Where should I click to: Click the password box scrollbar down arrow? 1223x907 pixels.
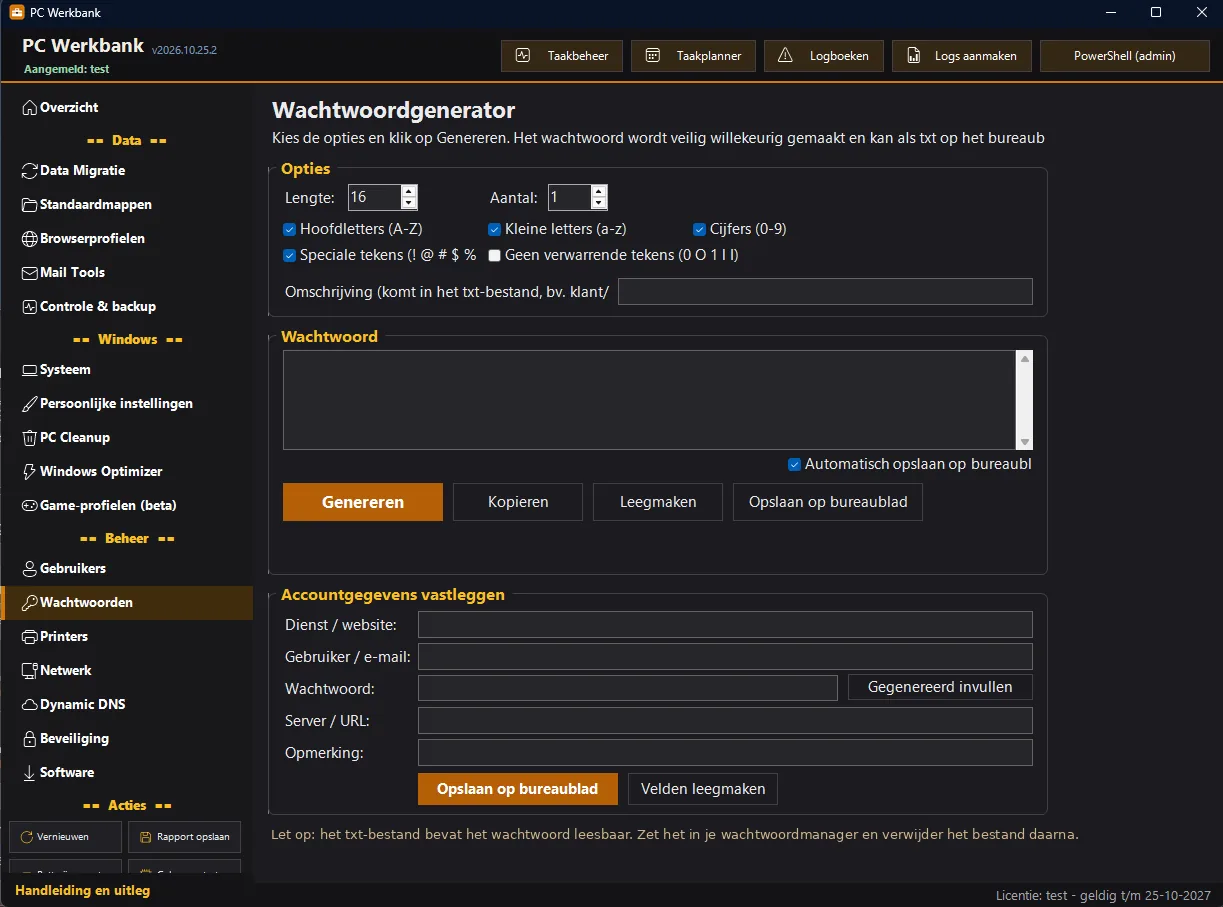coord(1024,442)
